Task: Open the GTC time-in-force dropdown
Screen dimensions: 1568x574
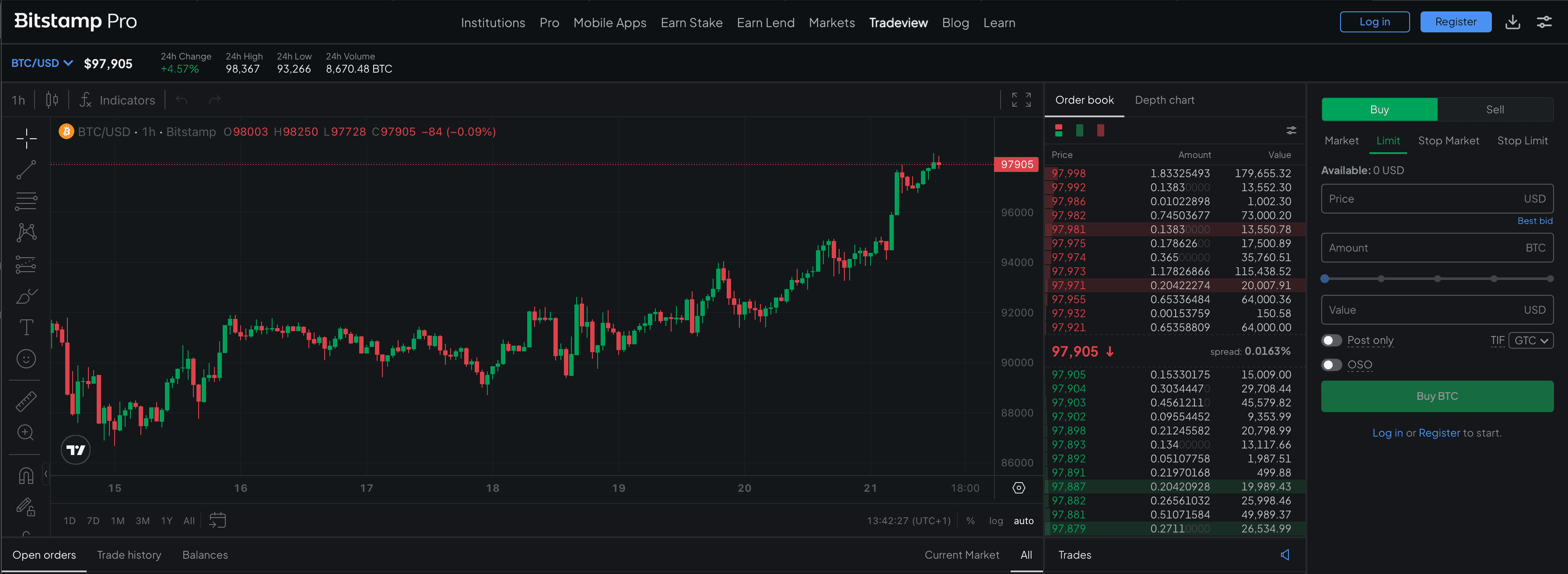Action: (x=1530, y=340)
